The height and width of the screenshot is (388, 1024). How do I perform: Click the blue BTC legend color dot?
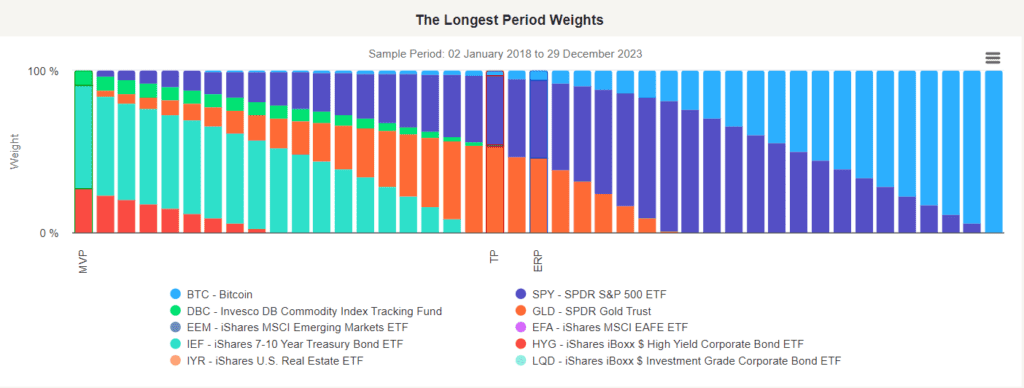[174, 295]
